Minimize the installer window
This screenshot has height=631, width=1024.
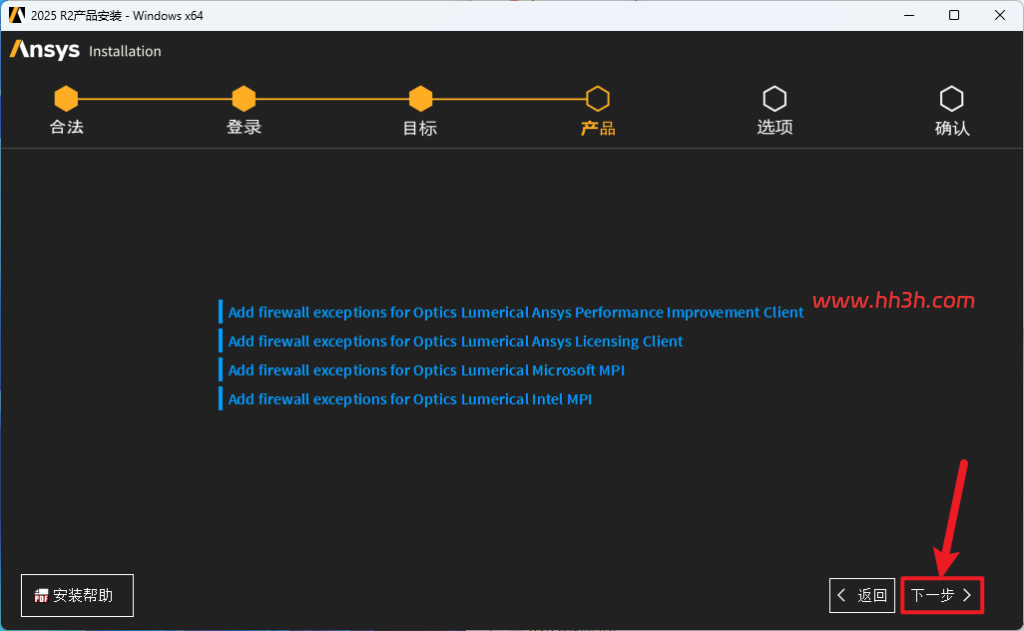(908, 15)
